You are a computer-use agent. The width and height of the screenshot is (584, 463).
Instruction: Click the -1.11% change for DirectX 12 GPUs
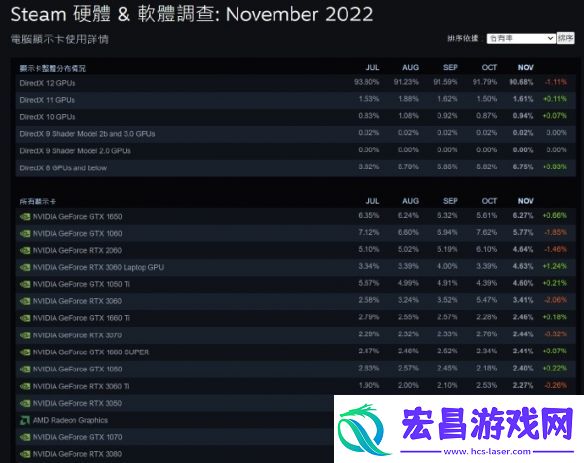[x=556, y=82]
